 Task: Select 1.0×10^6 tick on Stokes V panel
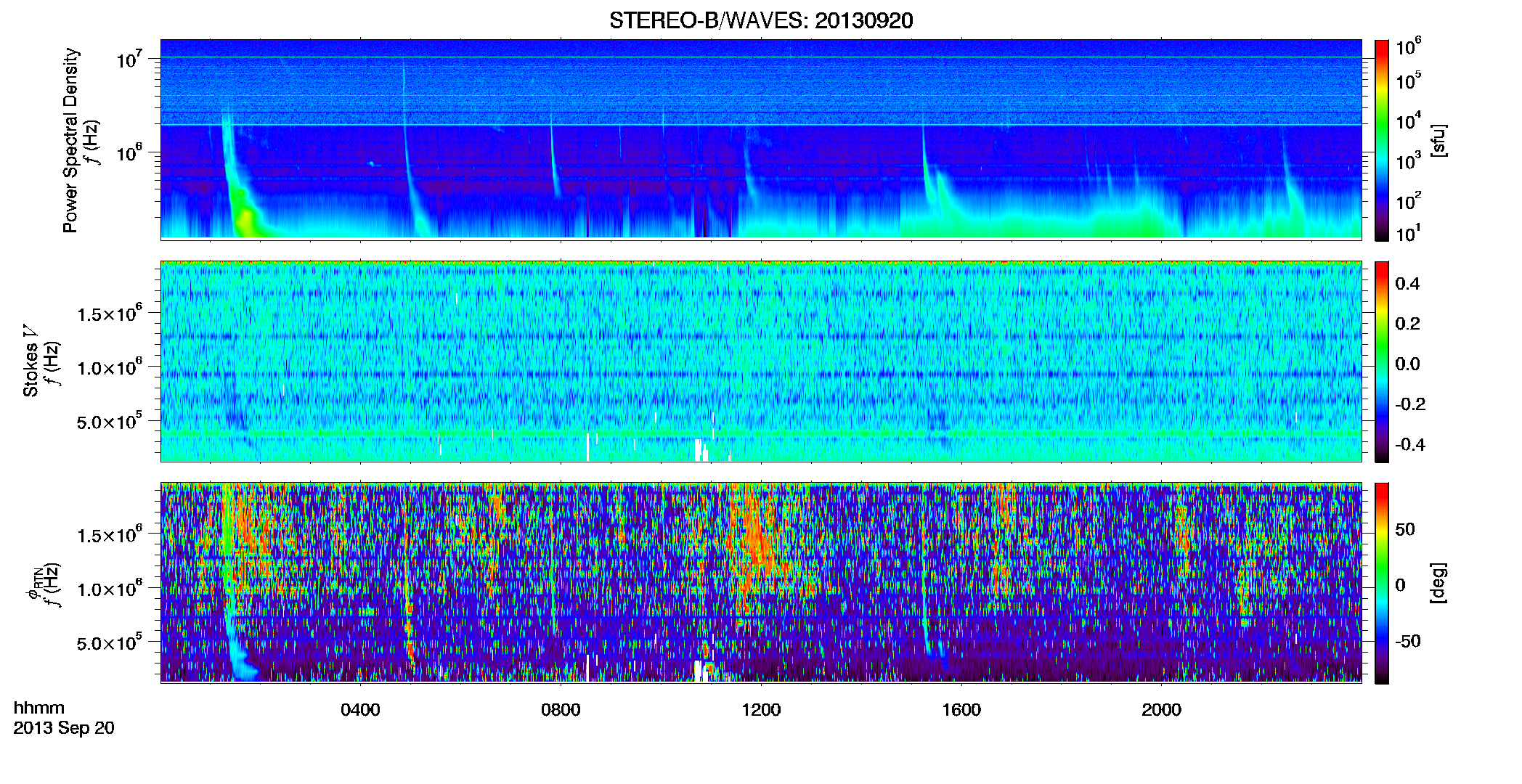110,367
